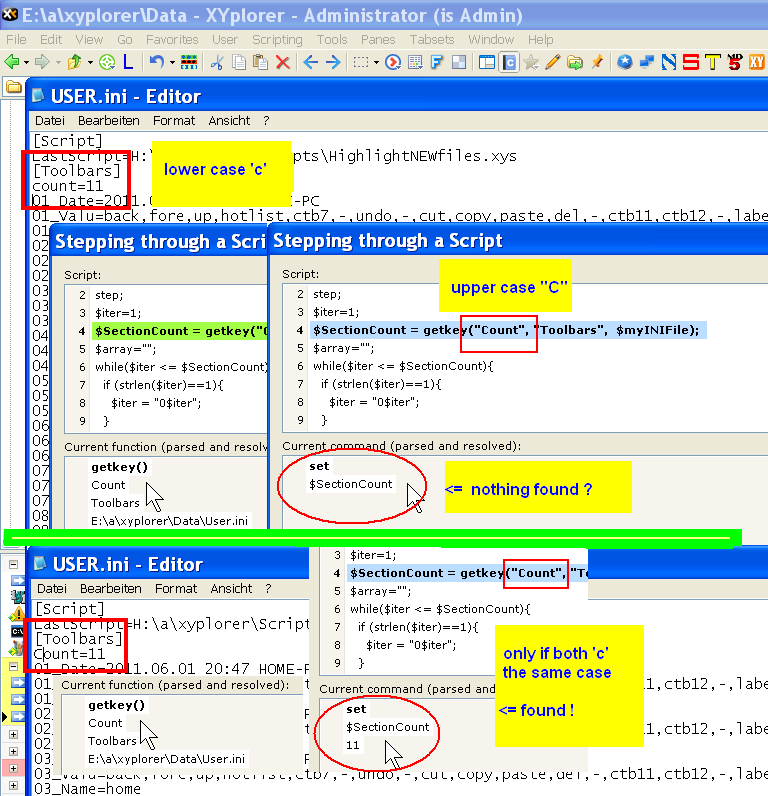Click the yellow T toolbar icon
Image resolution: width=768 pixels, height=796 pixels.
point(713,62)
